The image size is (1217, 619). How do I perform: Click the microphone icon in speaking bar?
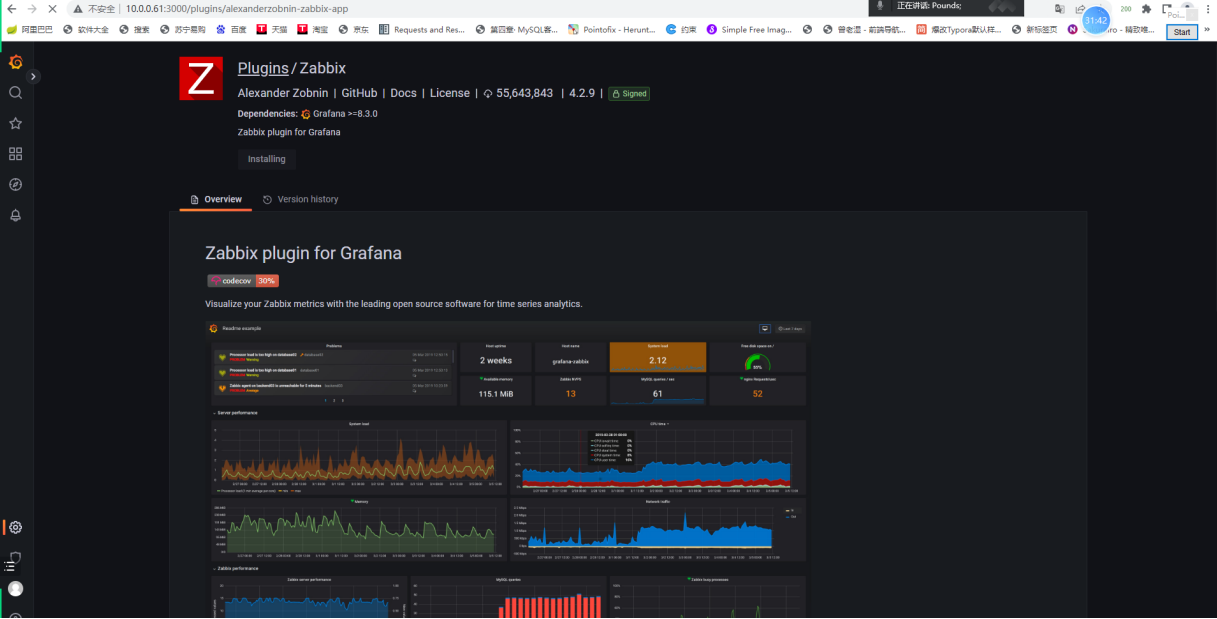coord(880,6)
